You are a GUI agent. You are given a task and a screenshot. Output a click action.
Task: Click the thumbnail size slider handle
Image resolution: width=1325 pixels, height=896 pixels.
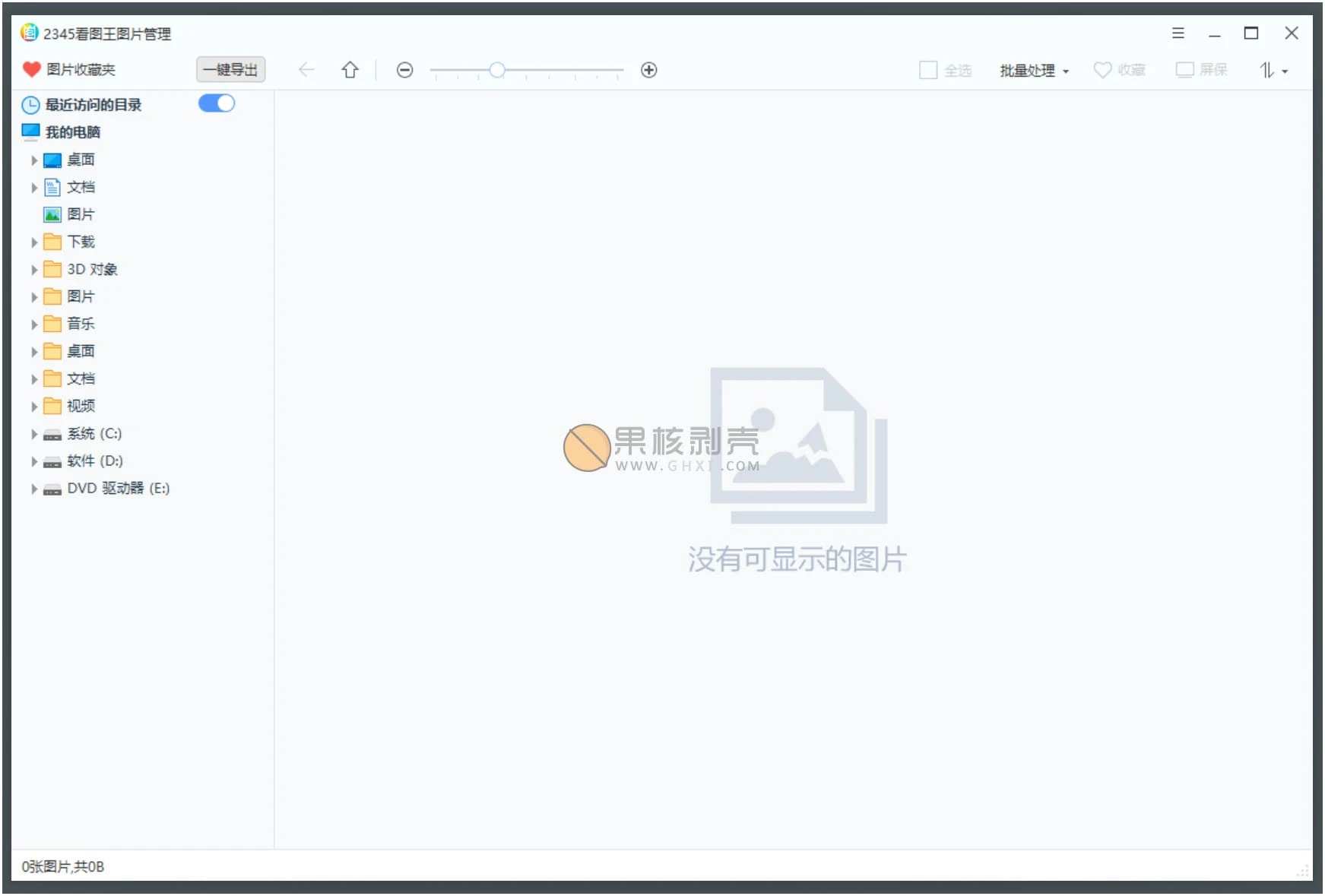(x=497, y=70)
